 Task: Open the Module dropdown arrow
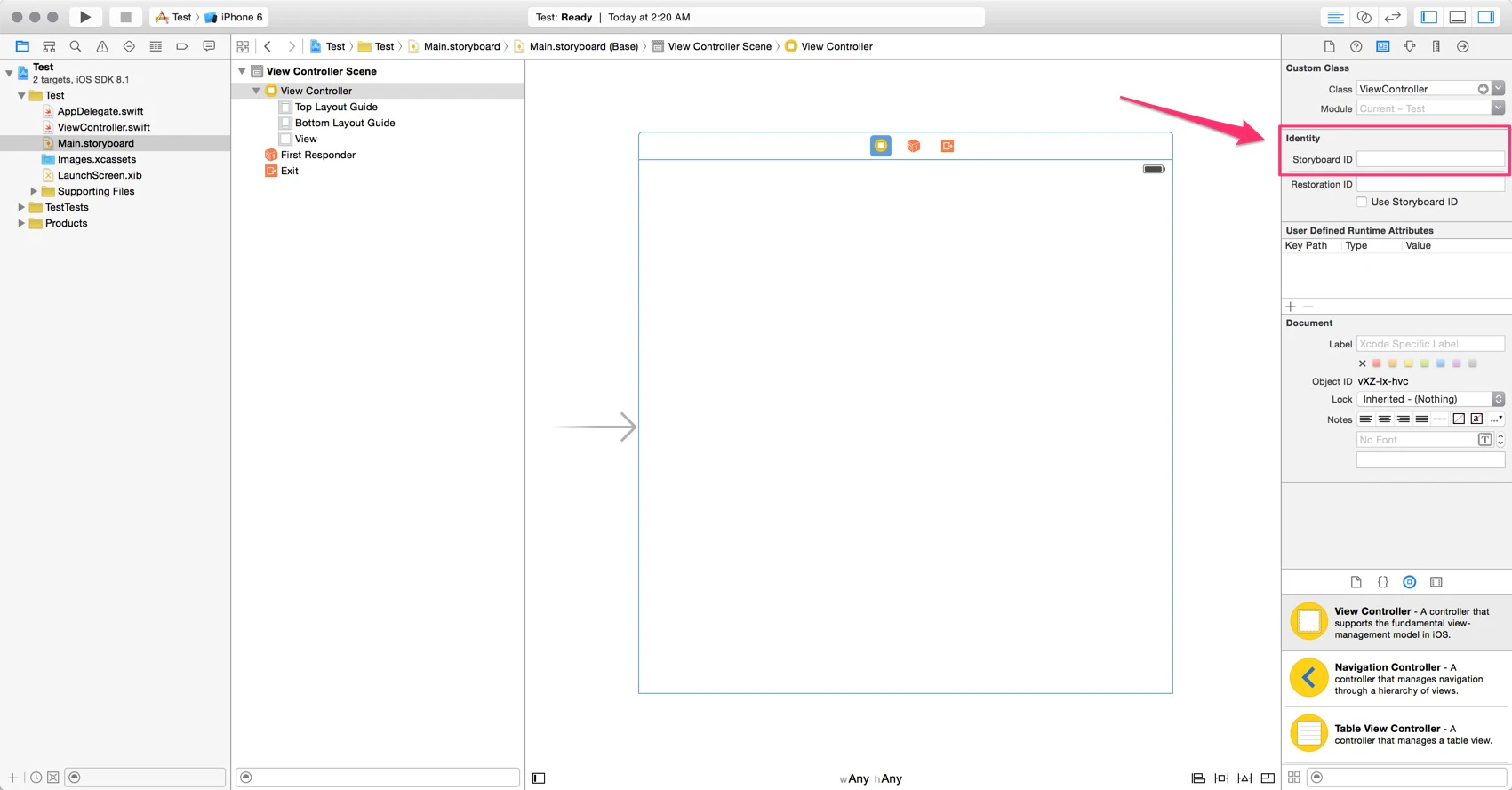(1499, 108)
